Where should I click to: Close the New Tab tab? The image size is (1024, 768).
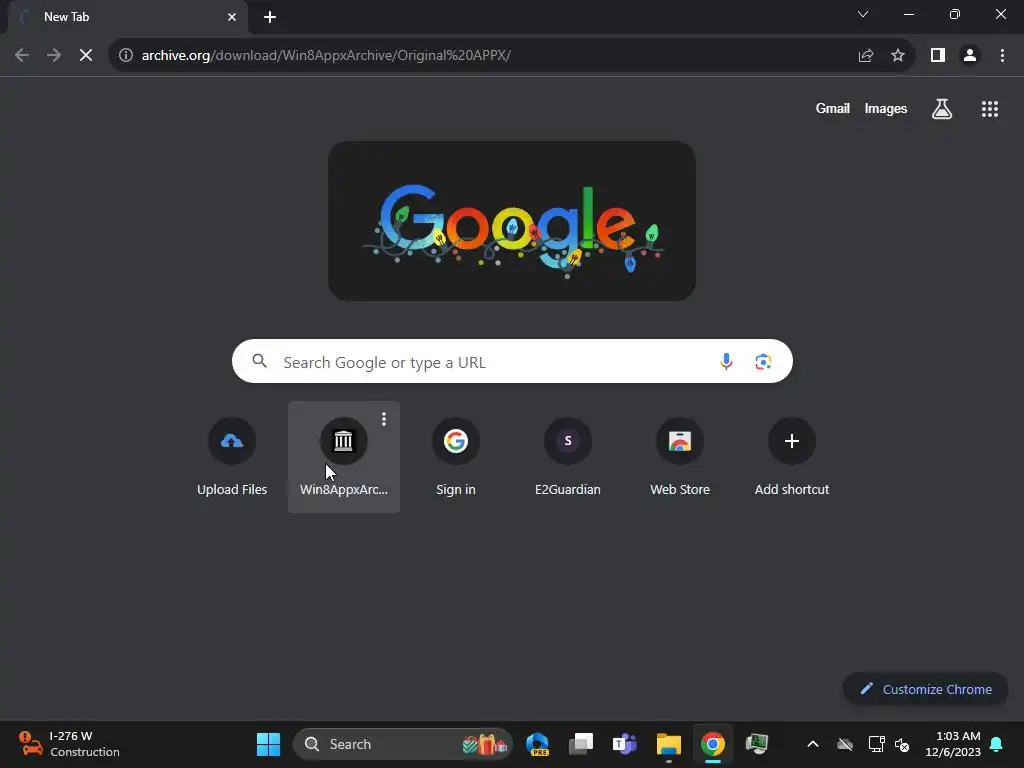232,17
